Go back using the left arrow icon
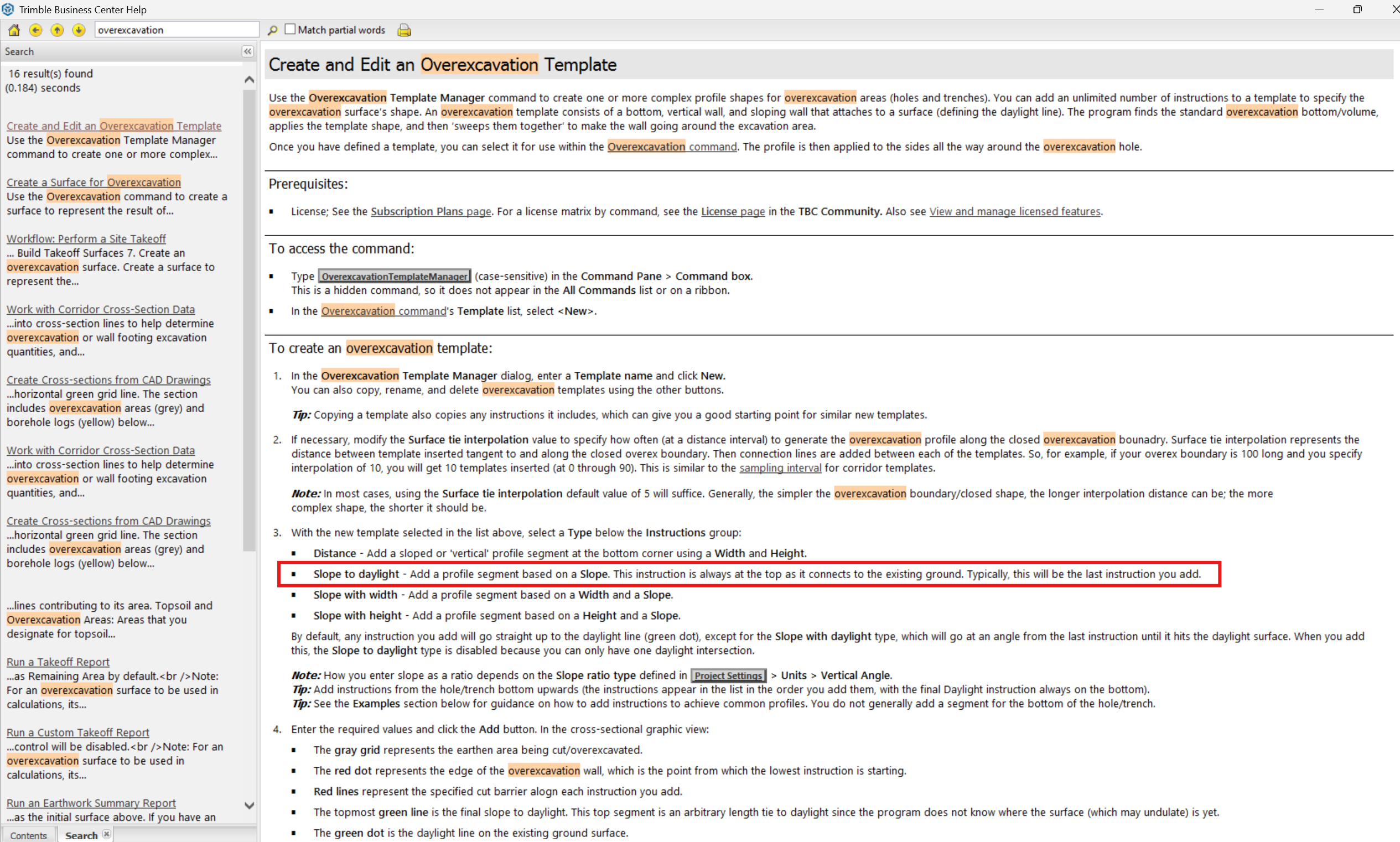This screenshot has height=842, width=1400. coord(36,30)
